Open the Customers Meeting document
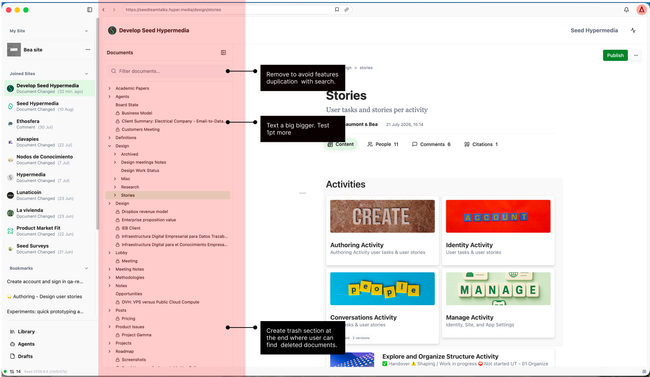650x377 pixels. point(140,129)
